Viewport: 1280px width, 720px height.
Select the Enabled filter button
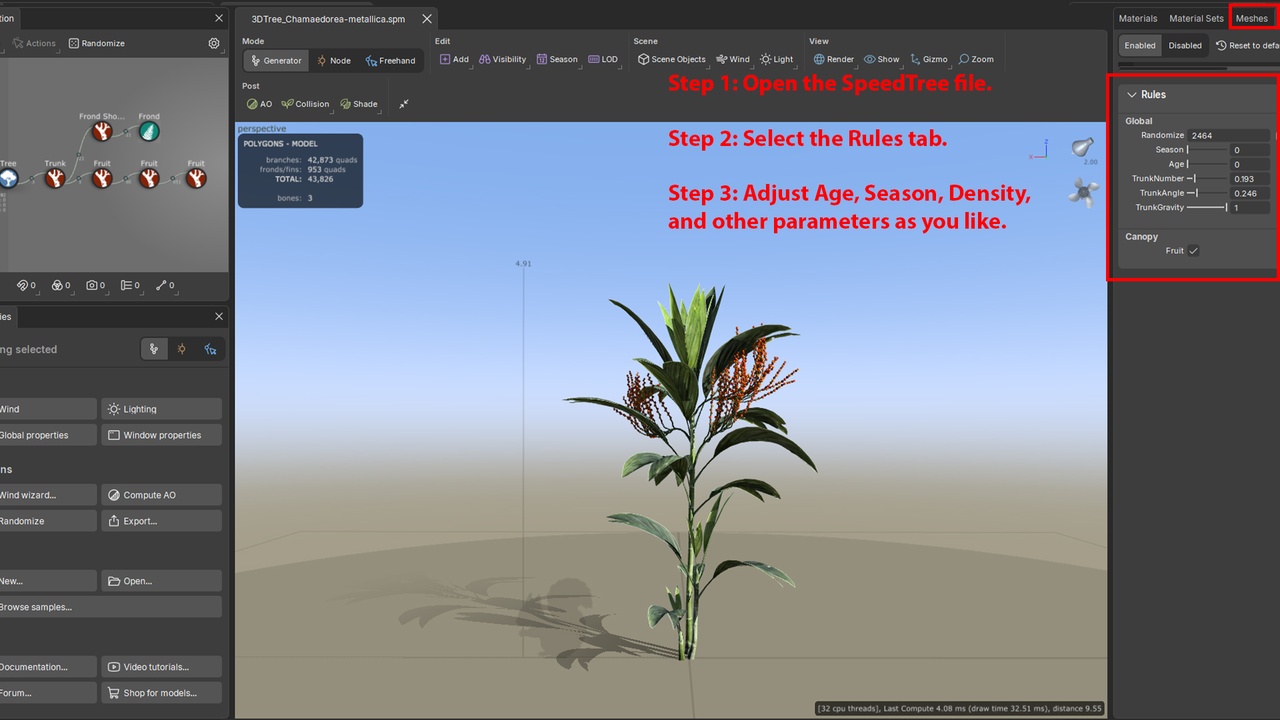[x=1140, y=45]
